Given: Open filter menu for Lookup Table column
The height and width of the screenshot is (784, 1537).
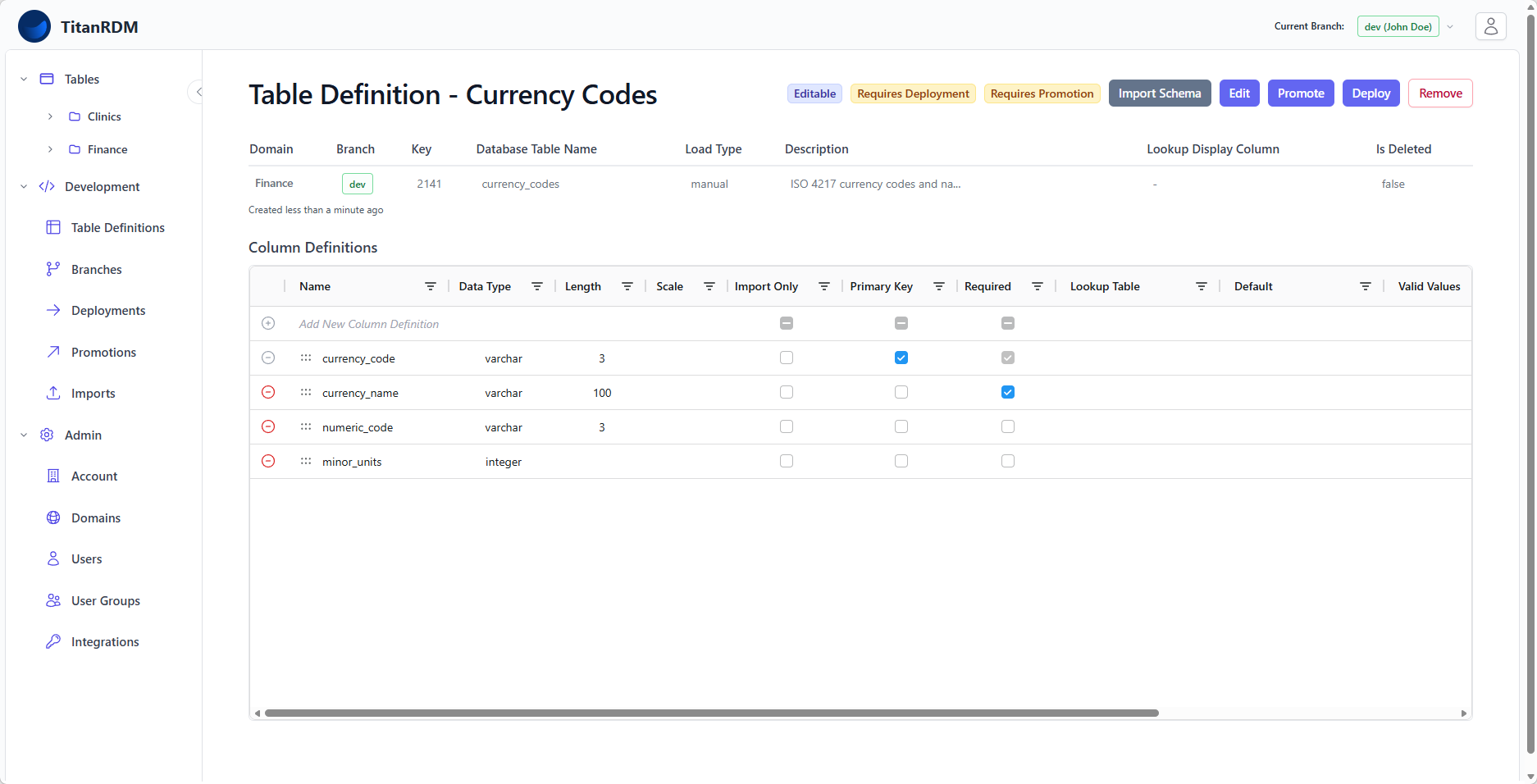Looking at the screenshot, I should [x=1202, y=286].
